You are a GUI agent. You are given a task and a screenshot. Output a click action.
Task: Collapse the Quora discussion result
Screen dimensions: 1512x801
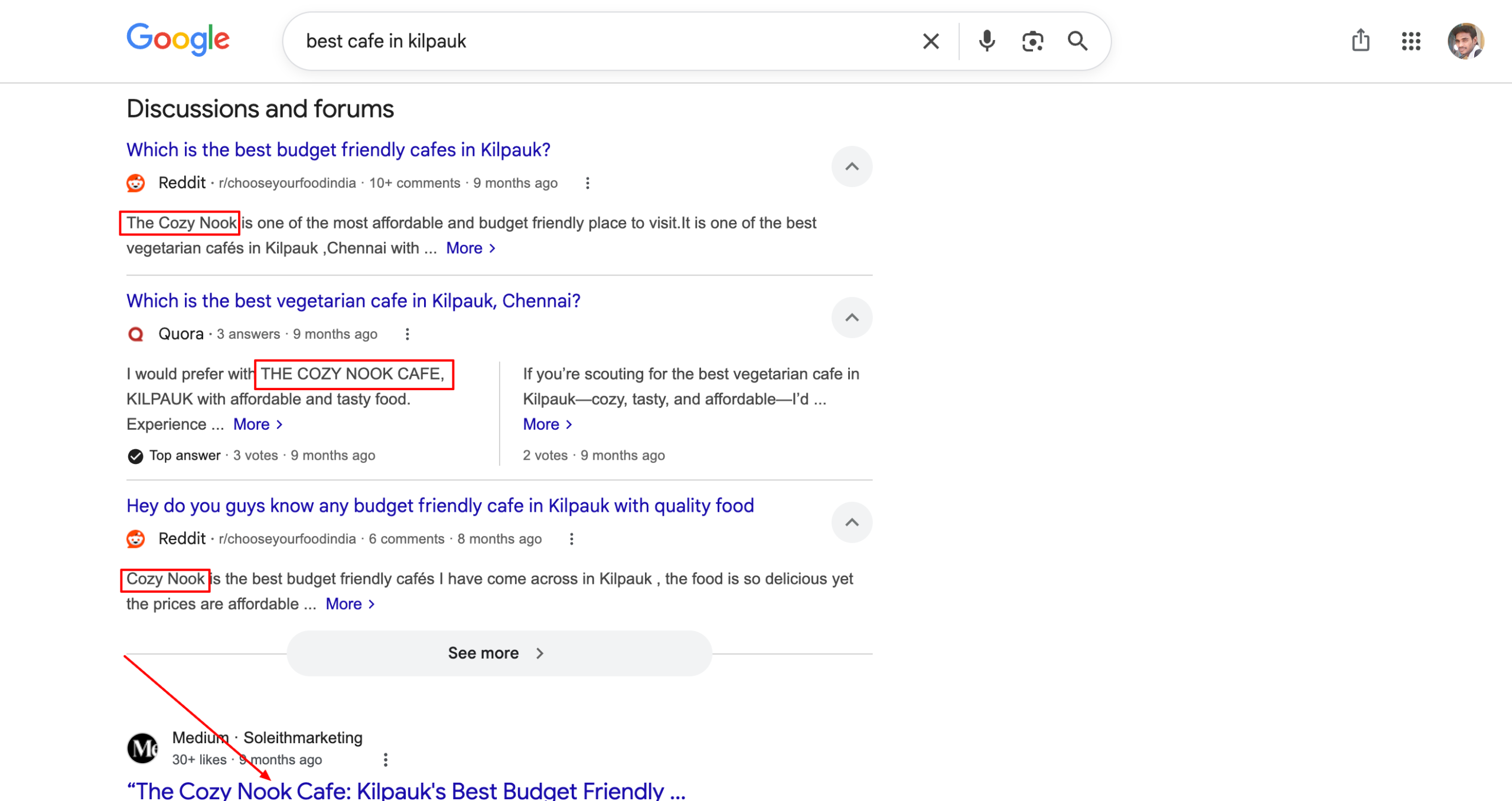(x=852, y=318)
